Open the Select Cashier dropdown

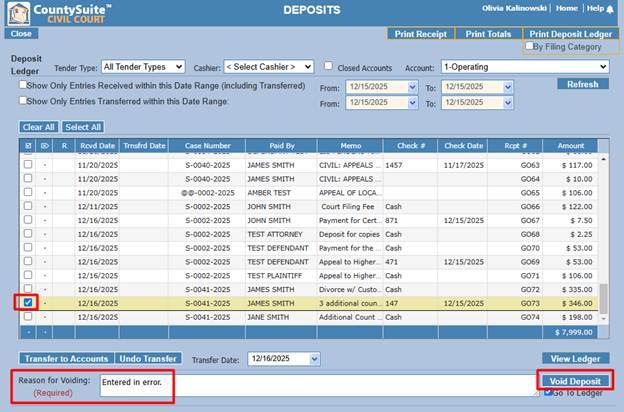[269, 67]
